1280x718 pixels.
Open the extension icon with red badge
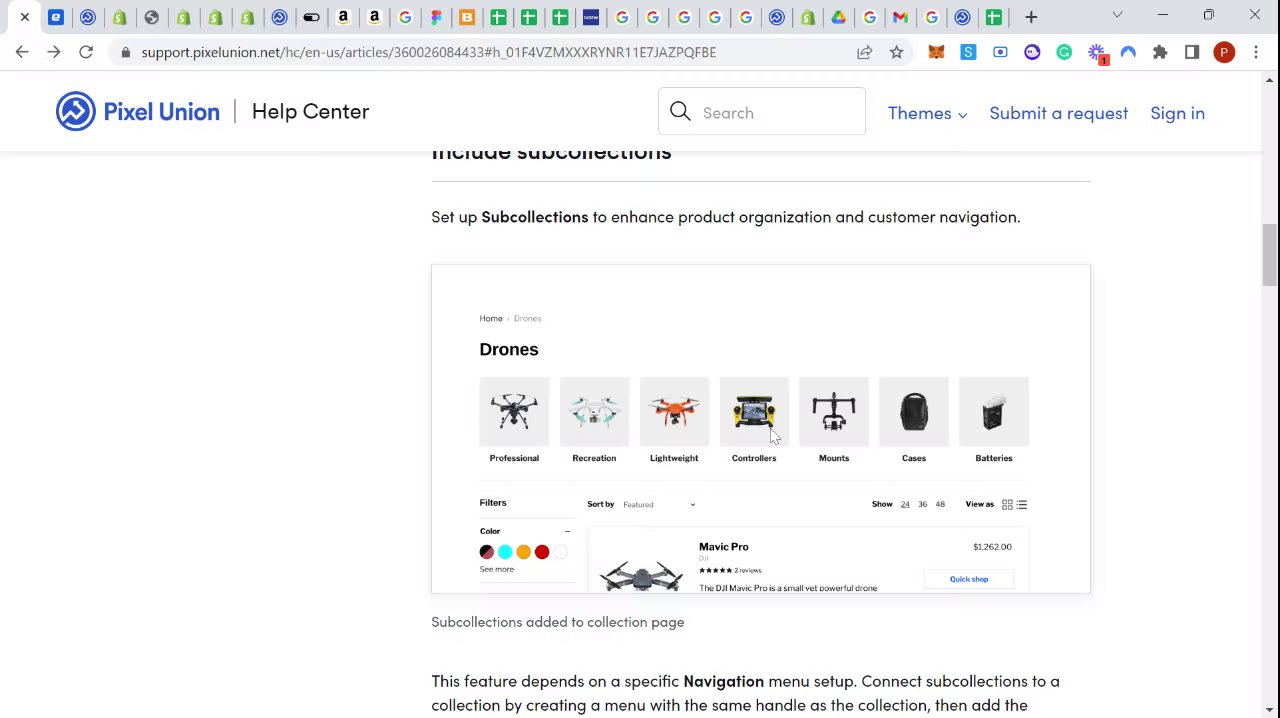1097,53
